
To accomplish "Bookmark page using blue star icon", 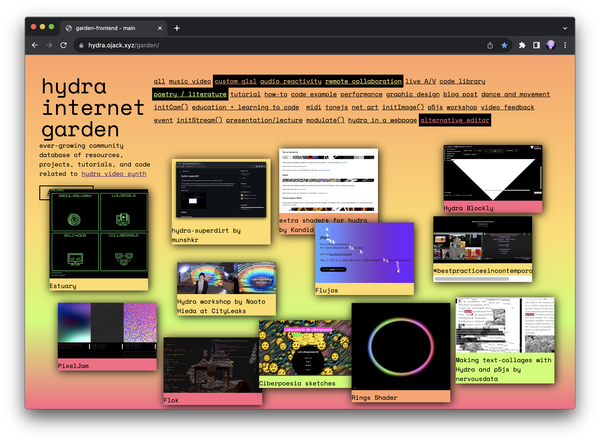I will 504,45.
